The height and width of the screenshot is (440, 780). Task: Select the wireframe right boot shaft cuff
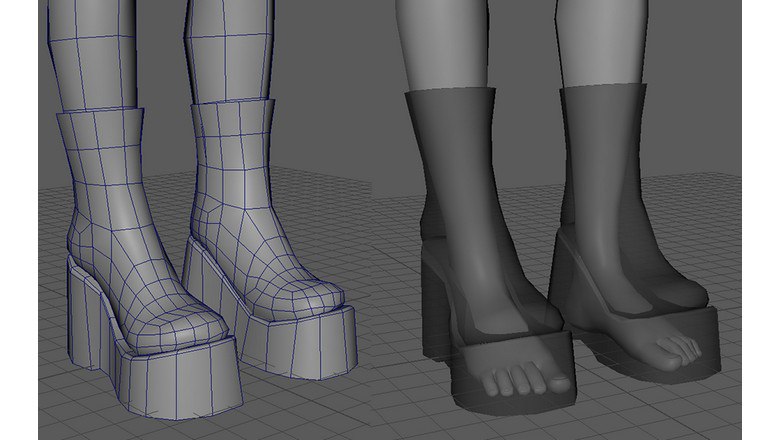[x=233, y=118]
